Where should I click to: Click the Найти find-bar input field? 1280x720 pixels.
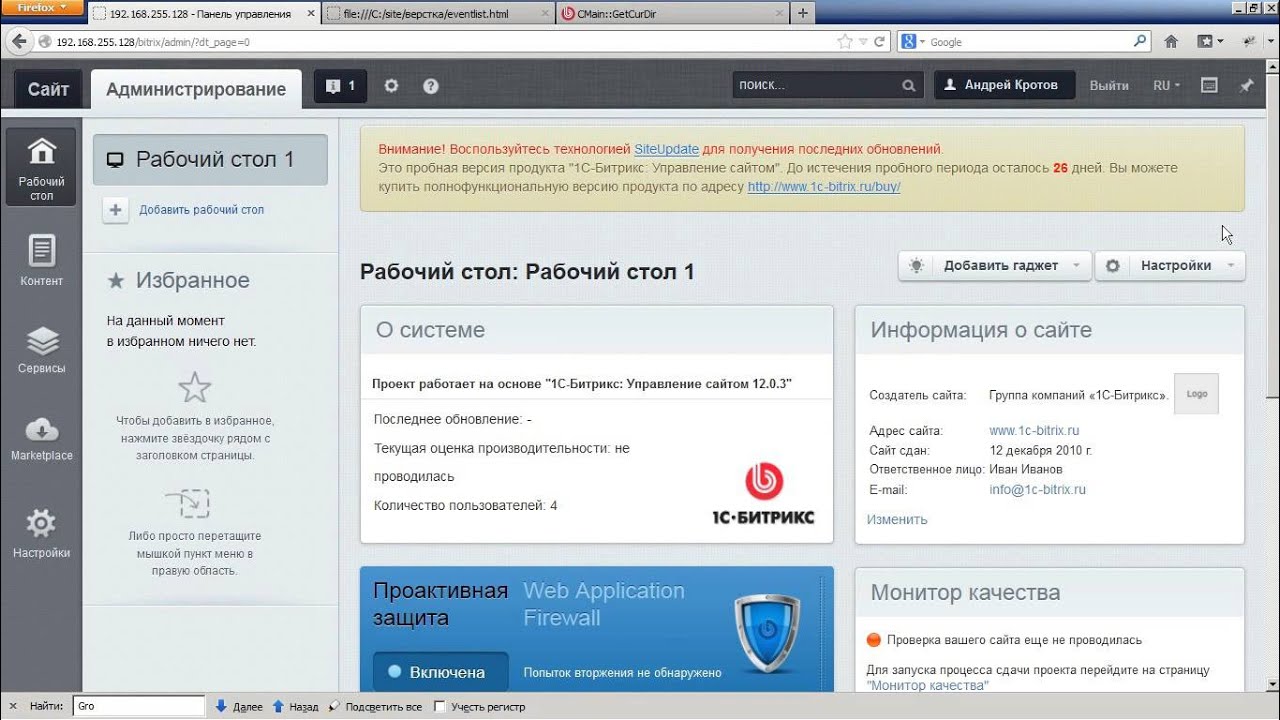139,706
